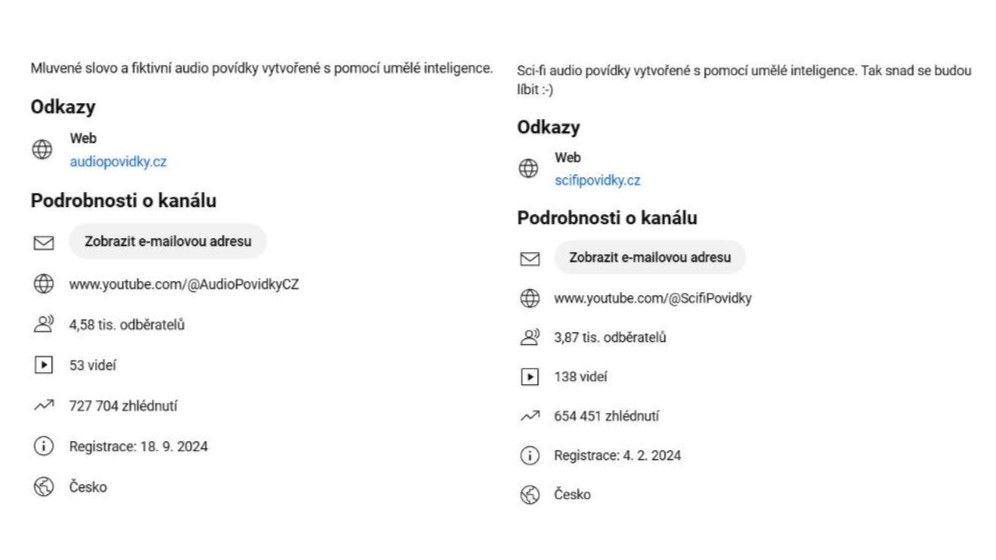Select the www.youtube.com/@ScifiPovidky channel URL text
996x560 pixels.
[652, 298]
